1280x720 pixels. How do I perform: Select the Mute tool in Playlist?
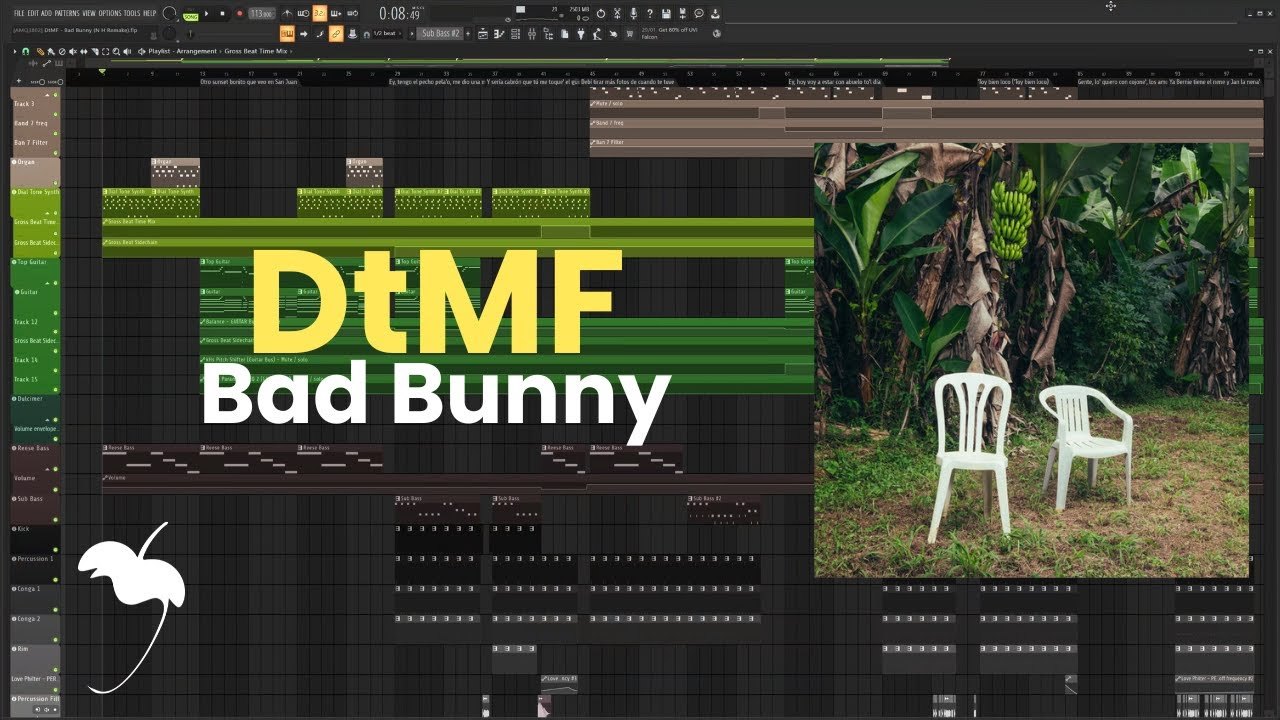[73, 51]
